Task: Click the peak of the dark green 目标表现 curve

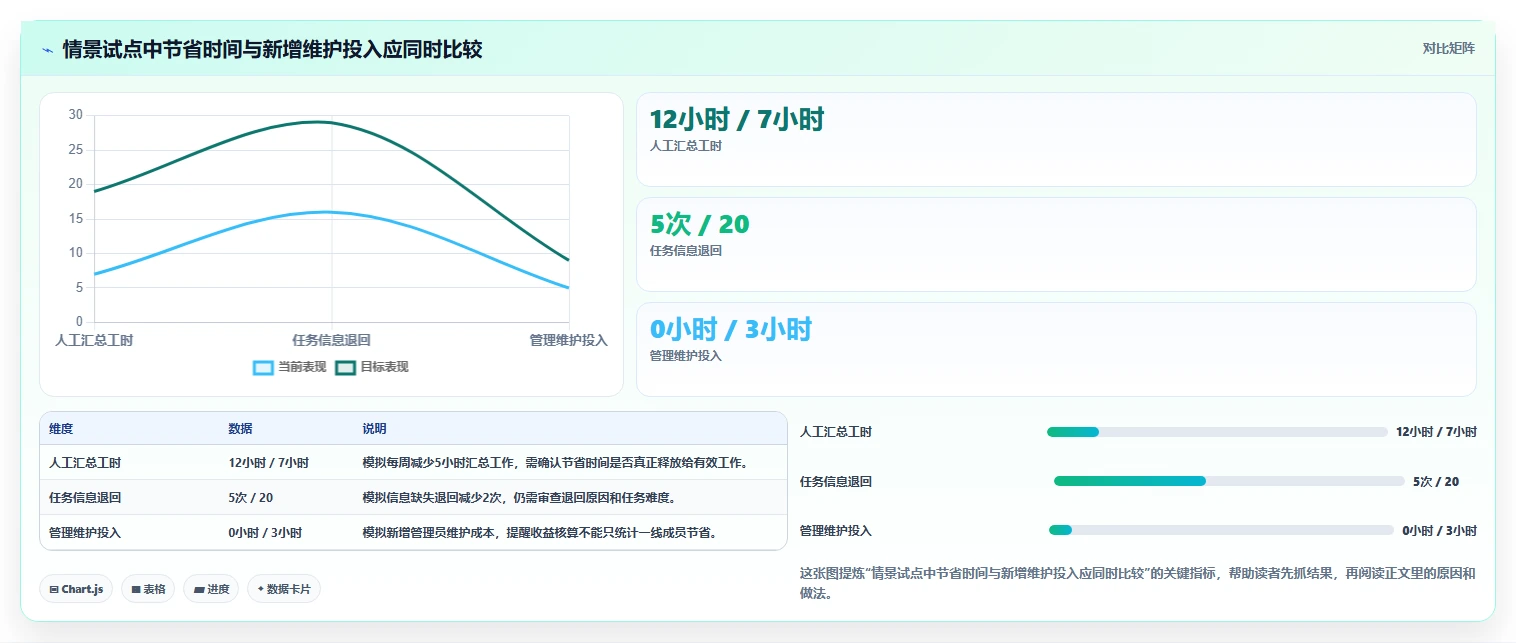Action: (320, 122)
